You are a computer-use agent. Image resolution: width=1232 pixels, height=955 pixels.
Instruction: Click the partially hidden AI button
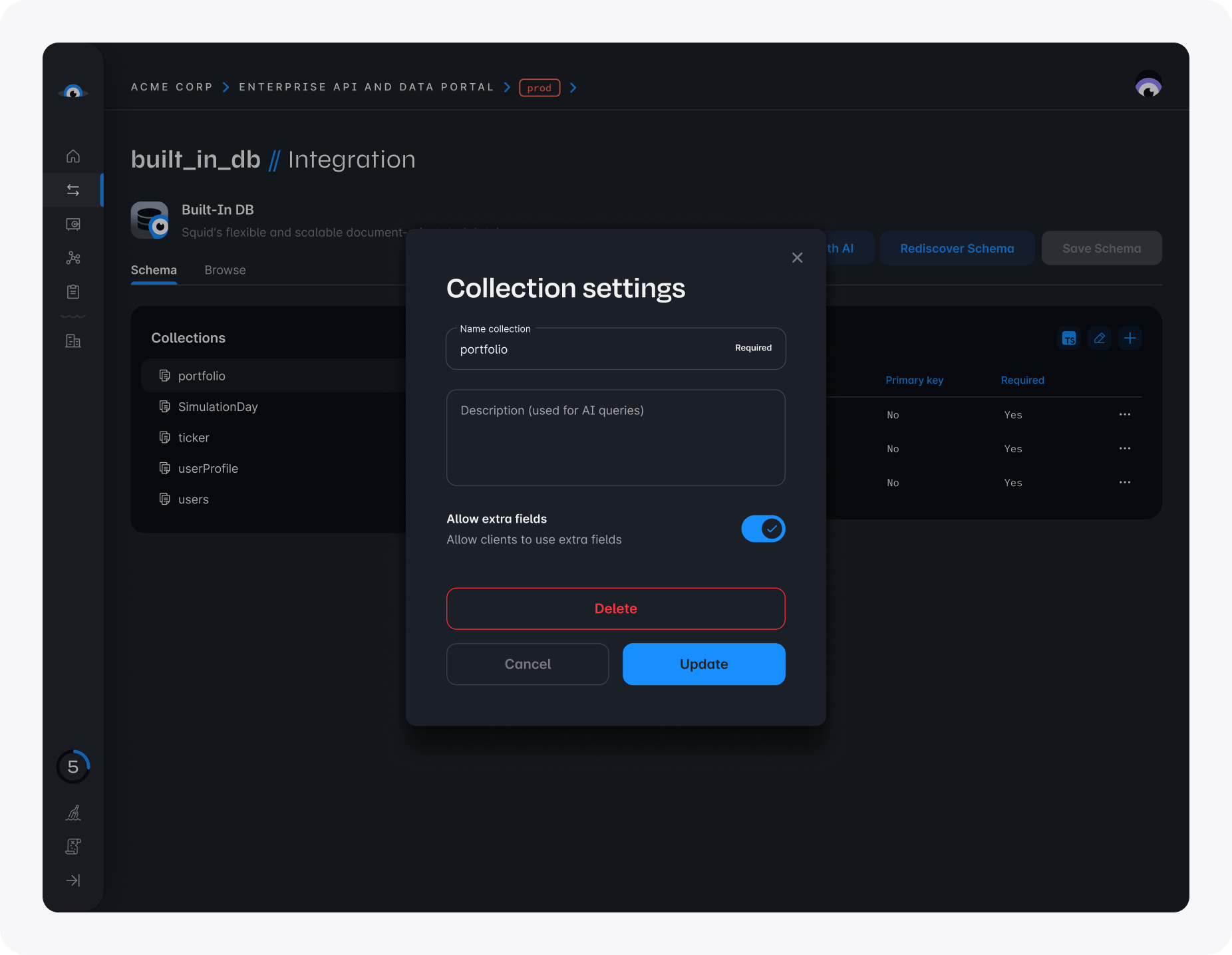(x=849, y=248)
